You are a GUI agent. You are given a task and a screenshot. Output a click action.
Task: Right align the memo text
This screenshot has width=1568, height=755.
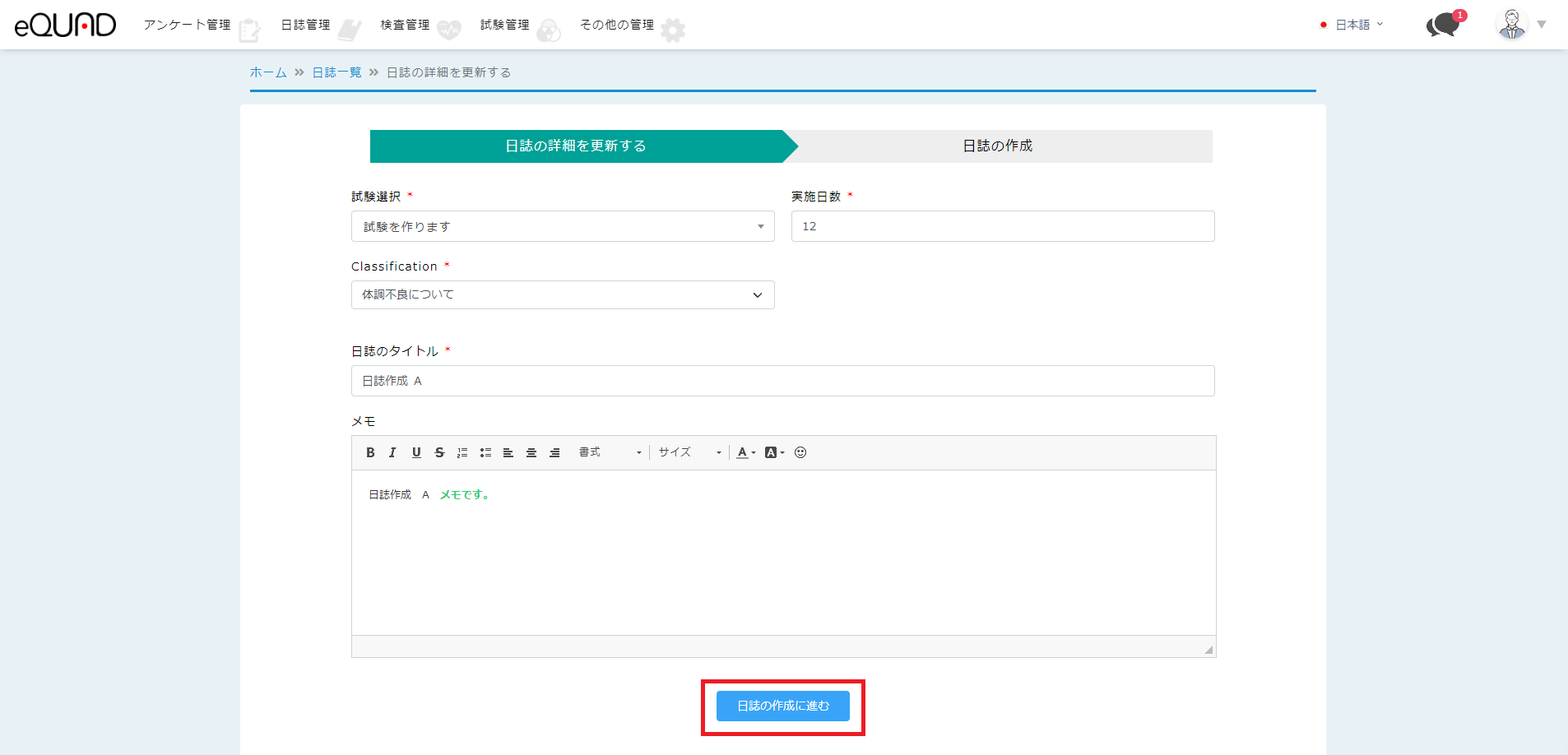554,452
